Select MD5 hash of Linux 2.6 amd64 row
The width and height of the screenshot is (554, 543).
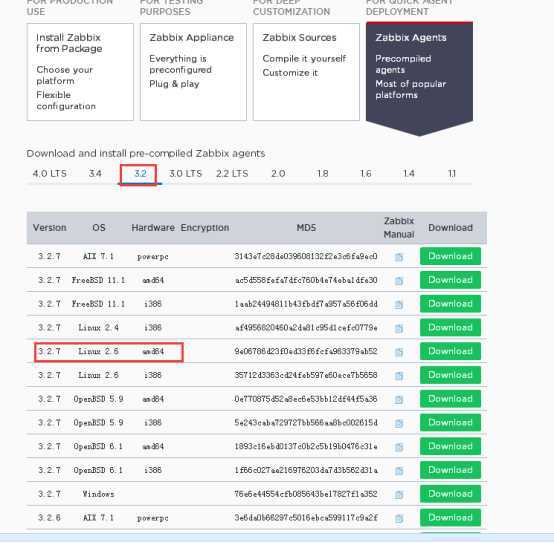(306, 352)
